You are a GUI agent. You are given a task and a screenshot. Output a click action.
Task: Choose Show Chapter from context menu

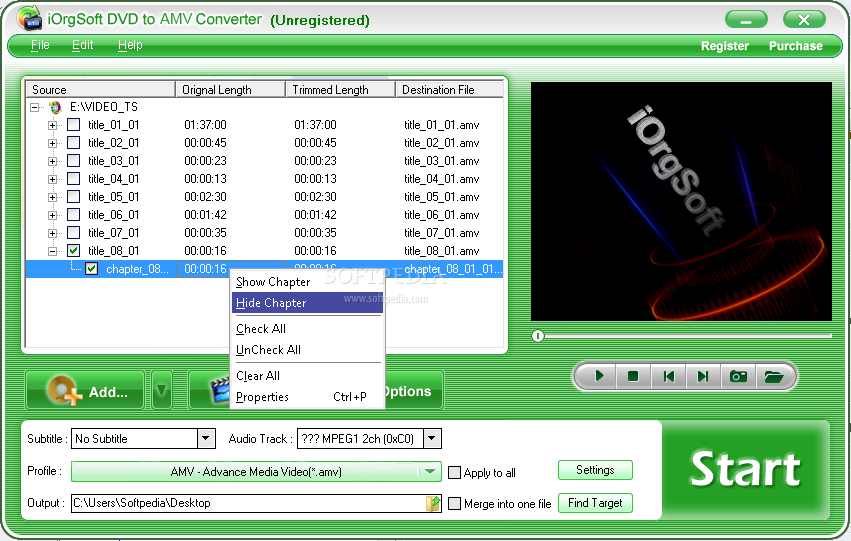307,282
